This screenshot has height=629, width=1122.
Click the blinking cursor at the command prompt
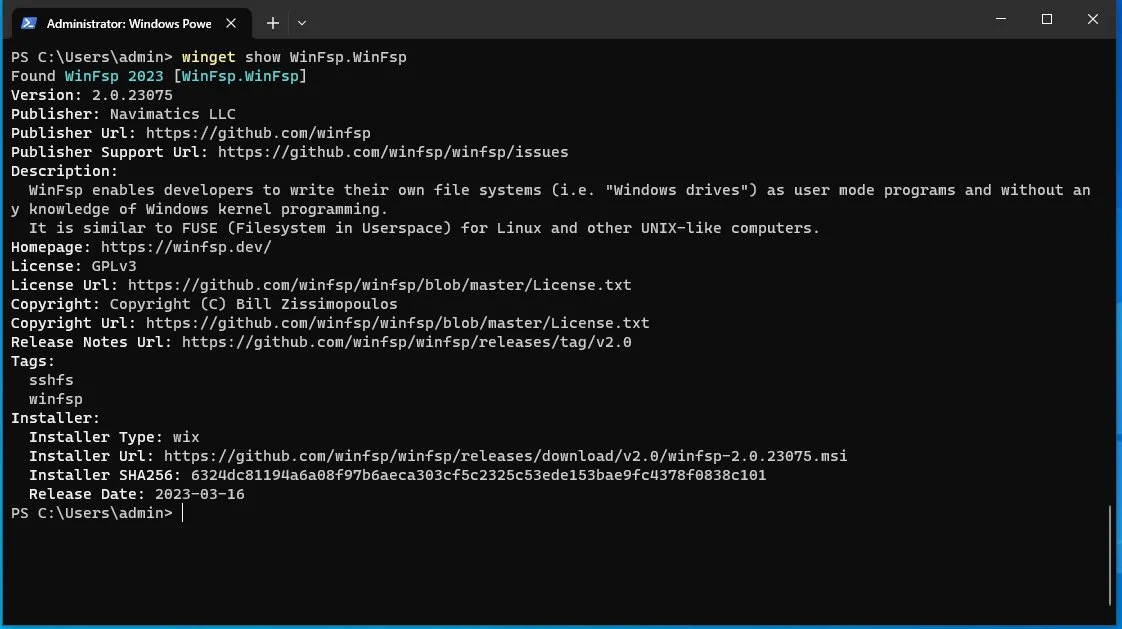[x=182, y=512]
